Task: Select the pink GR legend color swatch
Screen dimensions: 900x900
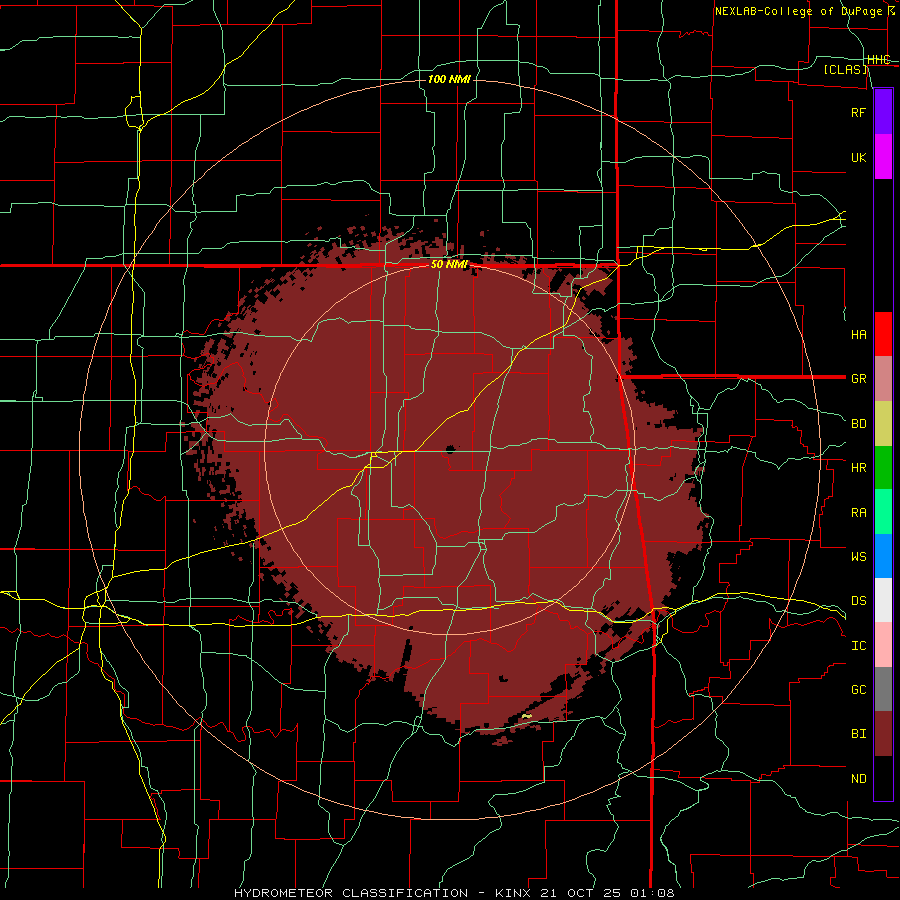Action: click(883, 379)
